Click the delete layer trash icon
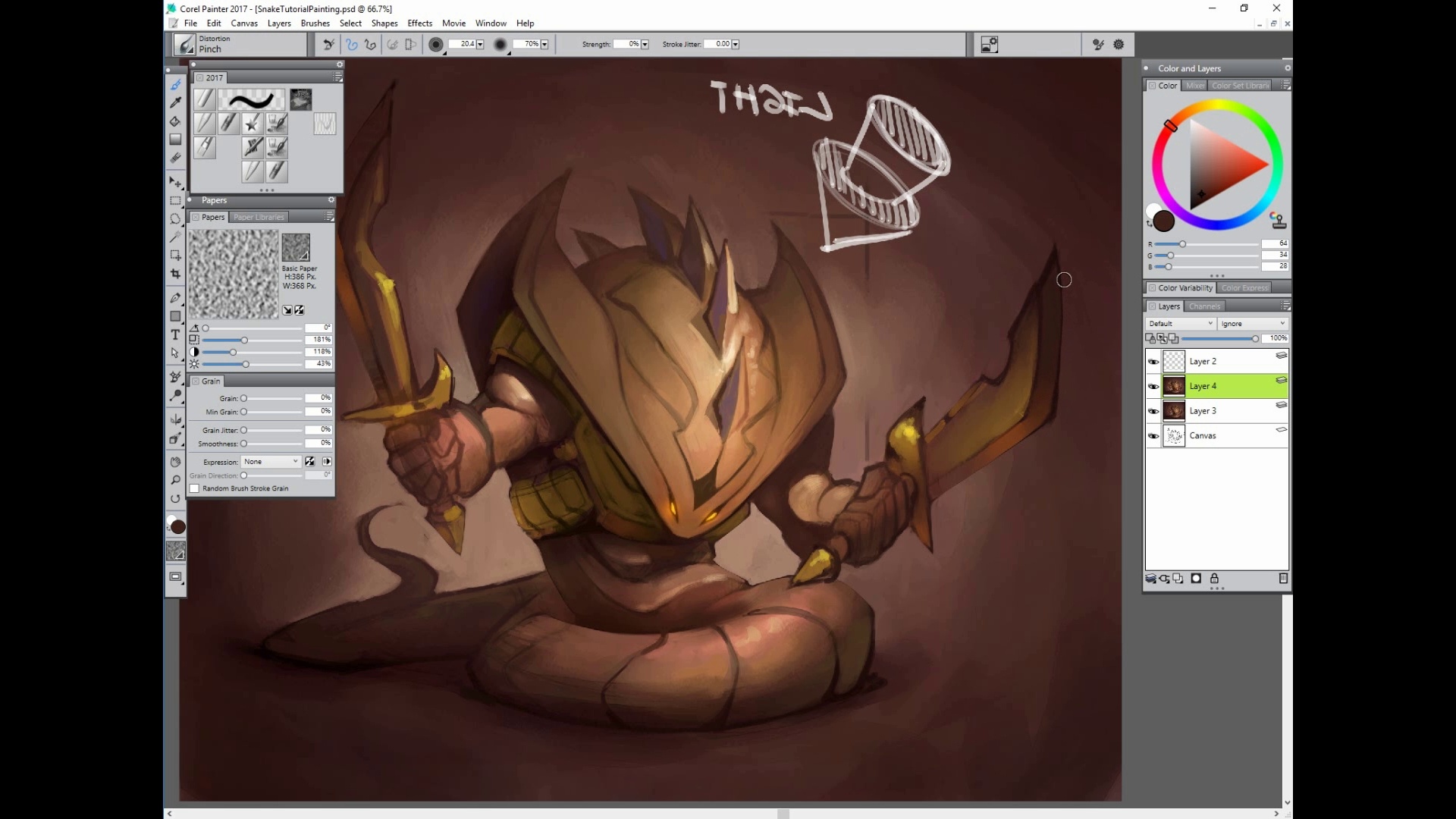Screen dimensions: 1456x819 pyautogui.click(x=1283, y=579)
